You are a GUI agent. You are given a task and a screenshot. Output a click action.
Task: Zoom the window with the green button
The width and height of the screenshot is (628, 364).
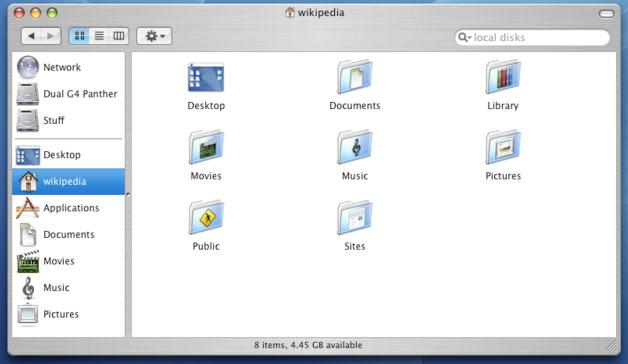tap(52, 13)
